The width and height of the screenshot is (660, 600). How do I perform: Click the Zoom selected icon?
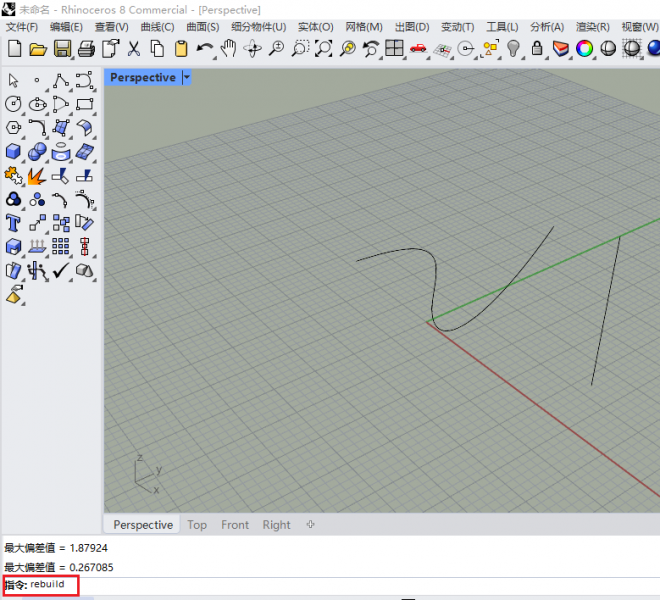click(x=348, y=49)
